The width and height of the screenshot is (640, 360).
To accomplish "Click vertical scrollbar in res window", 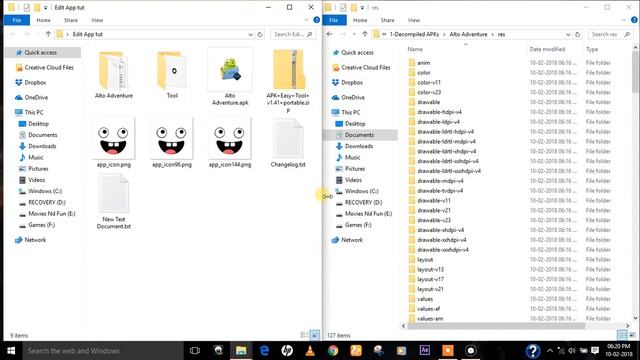I will tap(636, 71).
